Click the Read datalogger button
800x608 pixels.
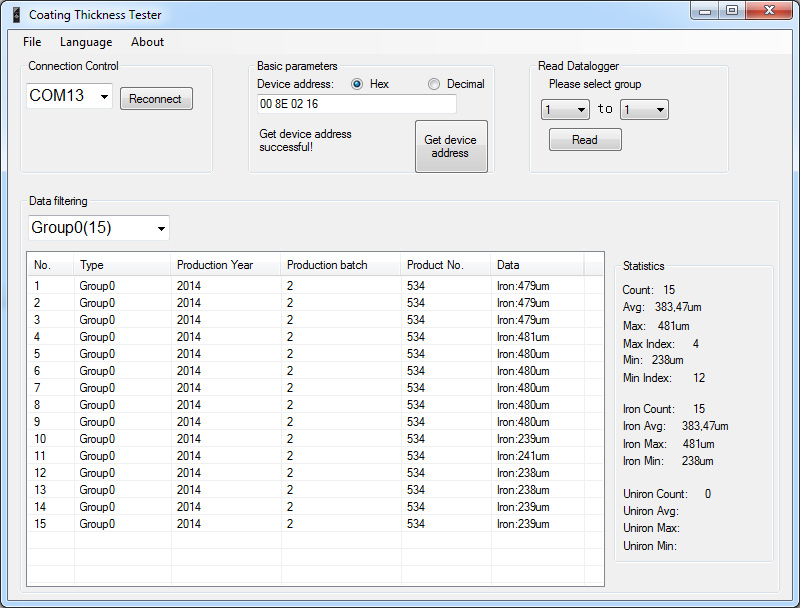click(x=585, y=140)
